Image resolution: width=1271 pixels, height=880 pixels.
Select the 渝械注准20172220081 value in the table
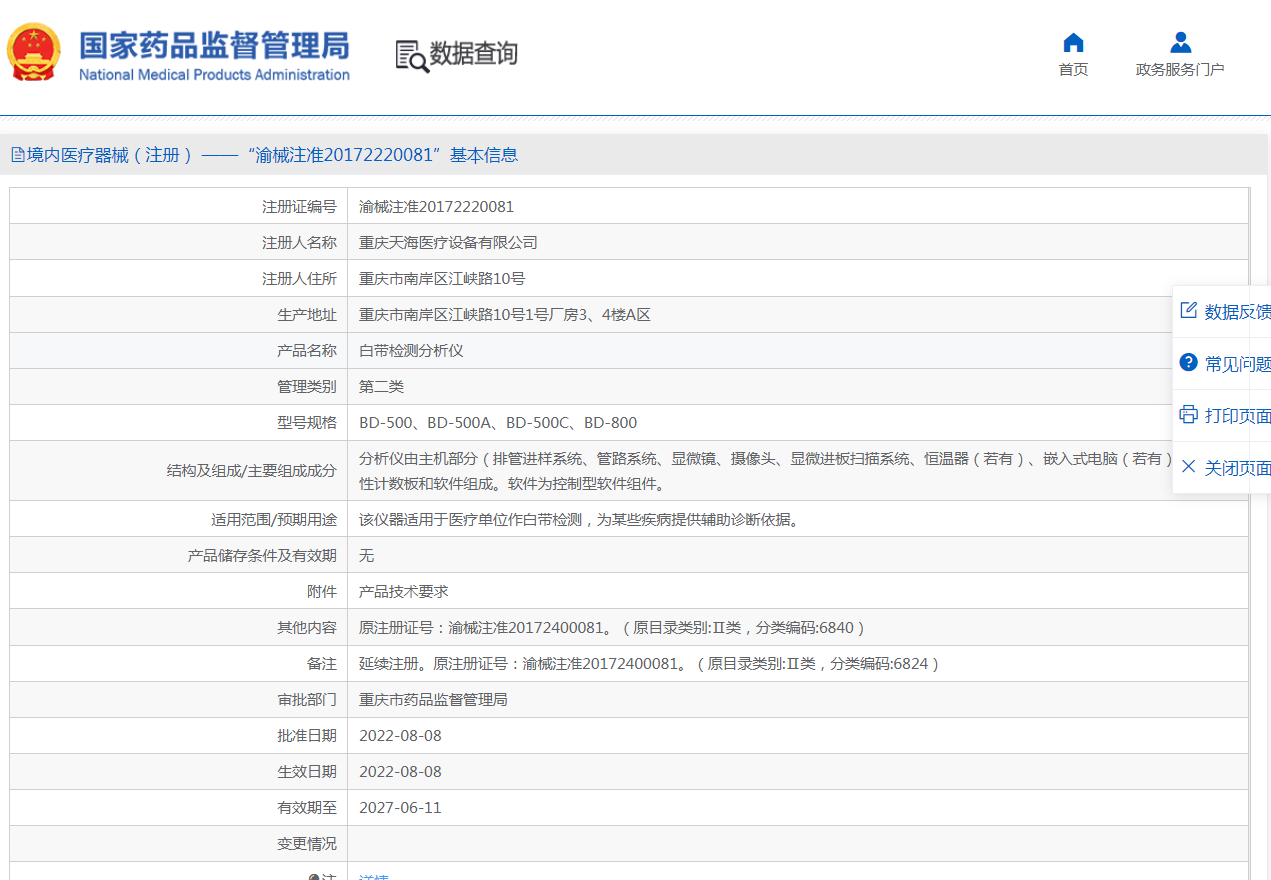point(436,207)
